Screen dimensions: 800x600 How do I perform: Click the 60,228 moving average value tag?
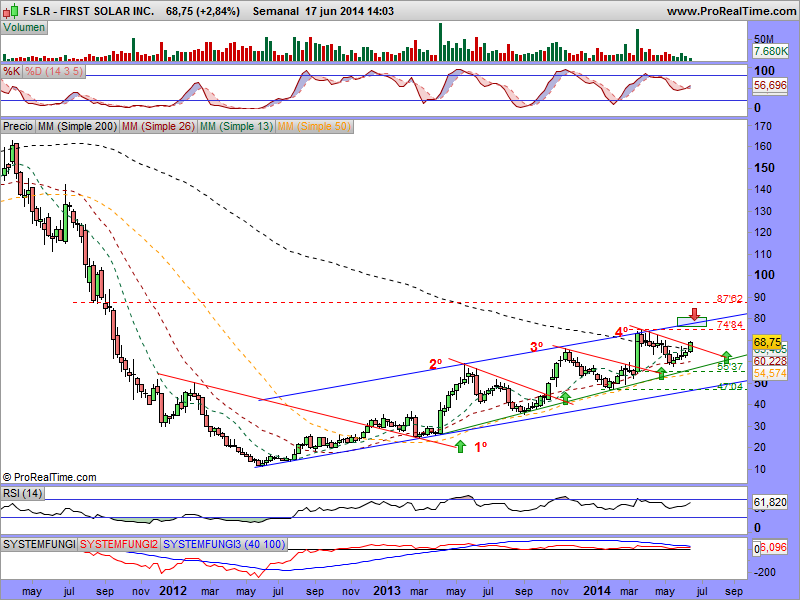(x=770, y=361)
